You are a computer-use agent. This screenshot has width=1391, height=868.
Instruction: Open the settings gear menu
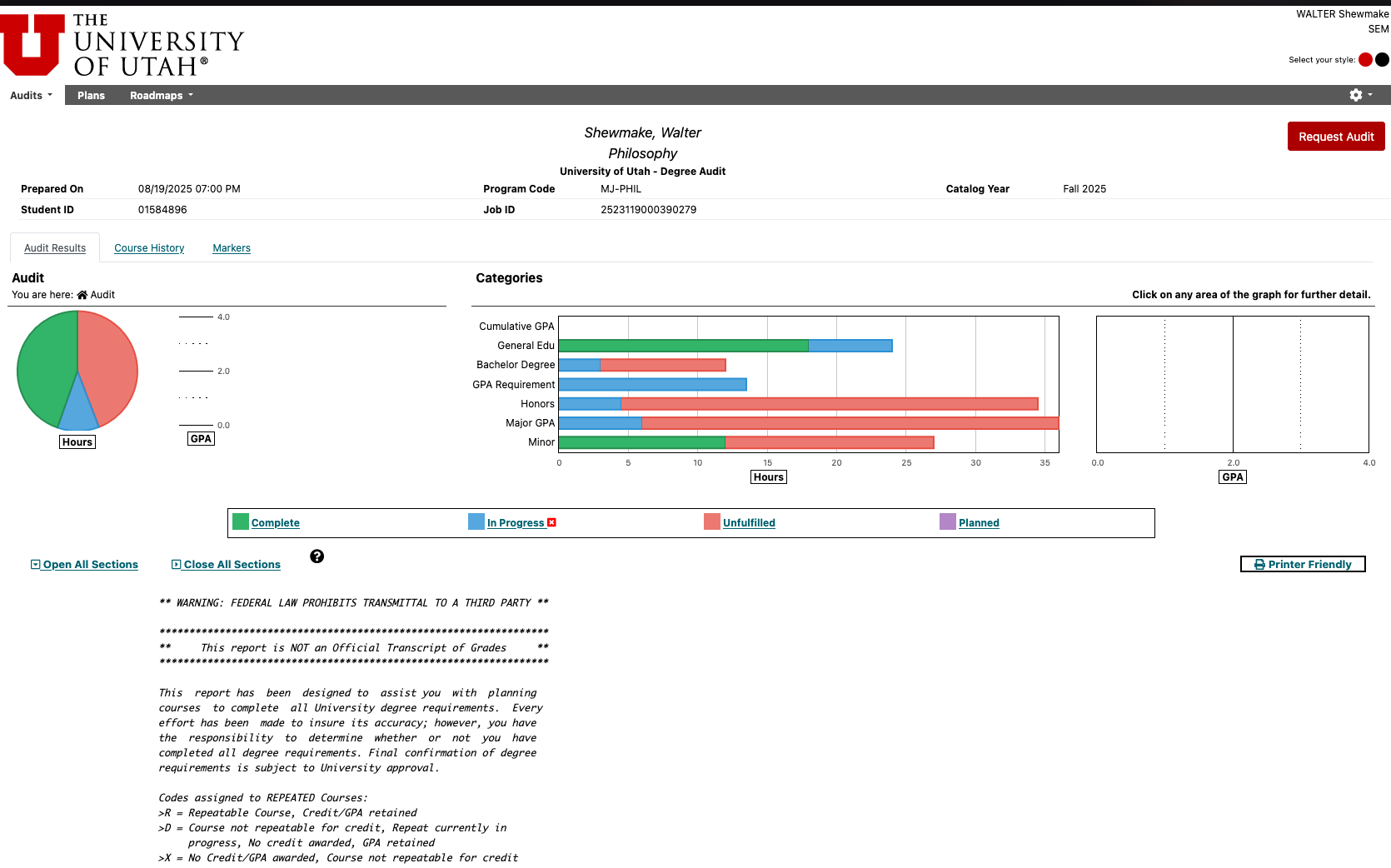point(1360,95)
